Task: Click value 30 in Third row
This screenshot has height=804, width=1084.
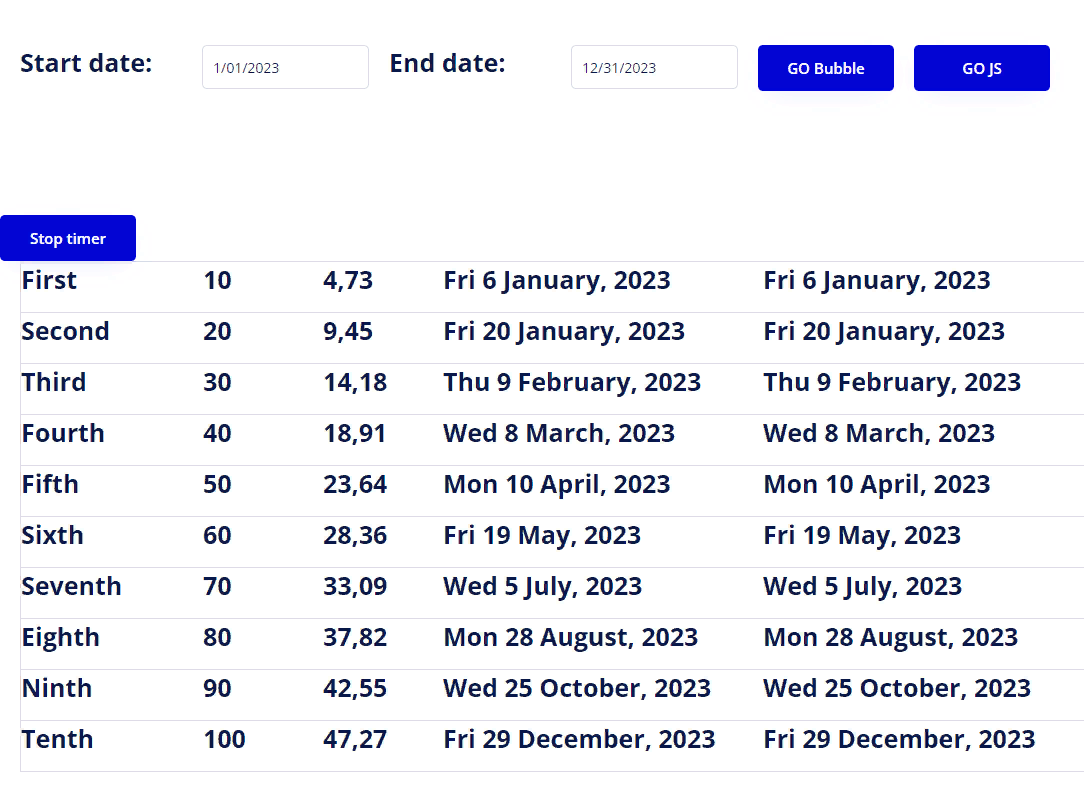Action: point(217,382)
